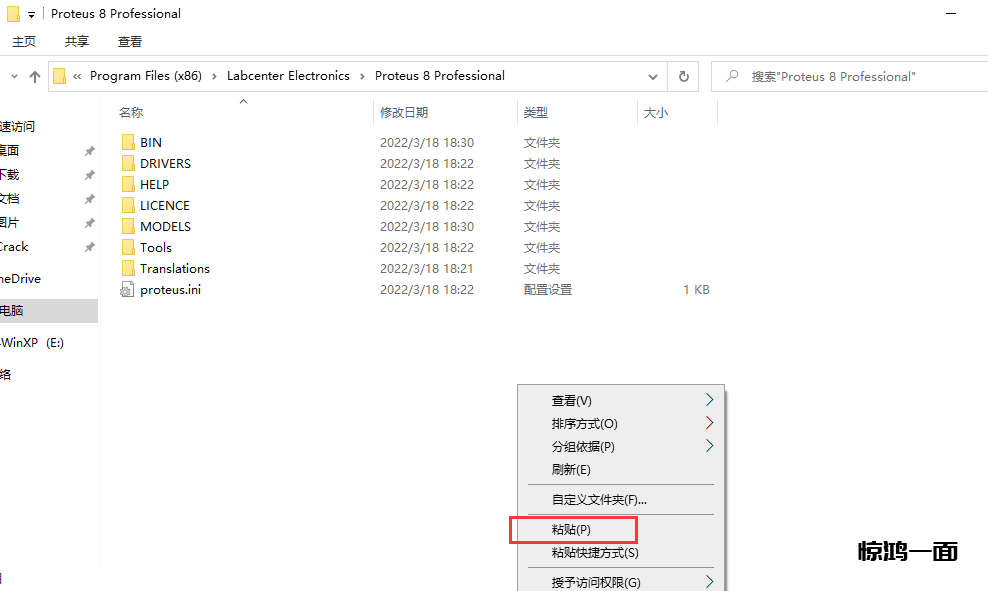Choose 粘贴(P) from the context menu

pos(572,529)
